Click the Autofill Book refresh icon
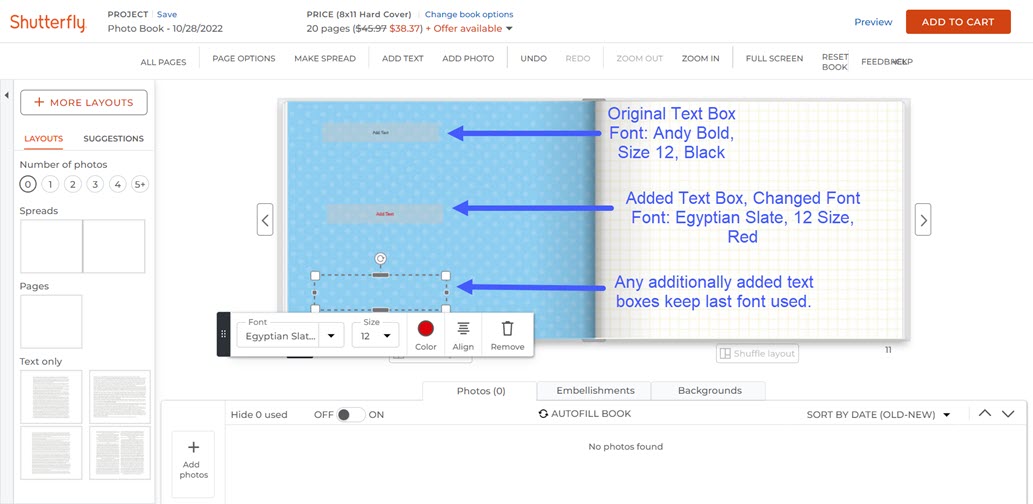This screenshot has width=1033, height=504. pyautogui.click(x=543, y=414)
